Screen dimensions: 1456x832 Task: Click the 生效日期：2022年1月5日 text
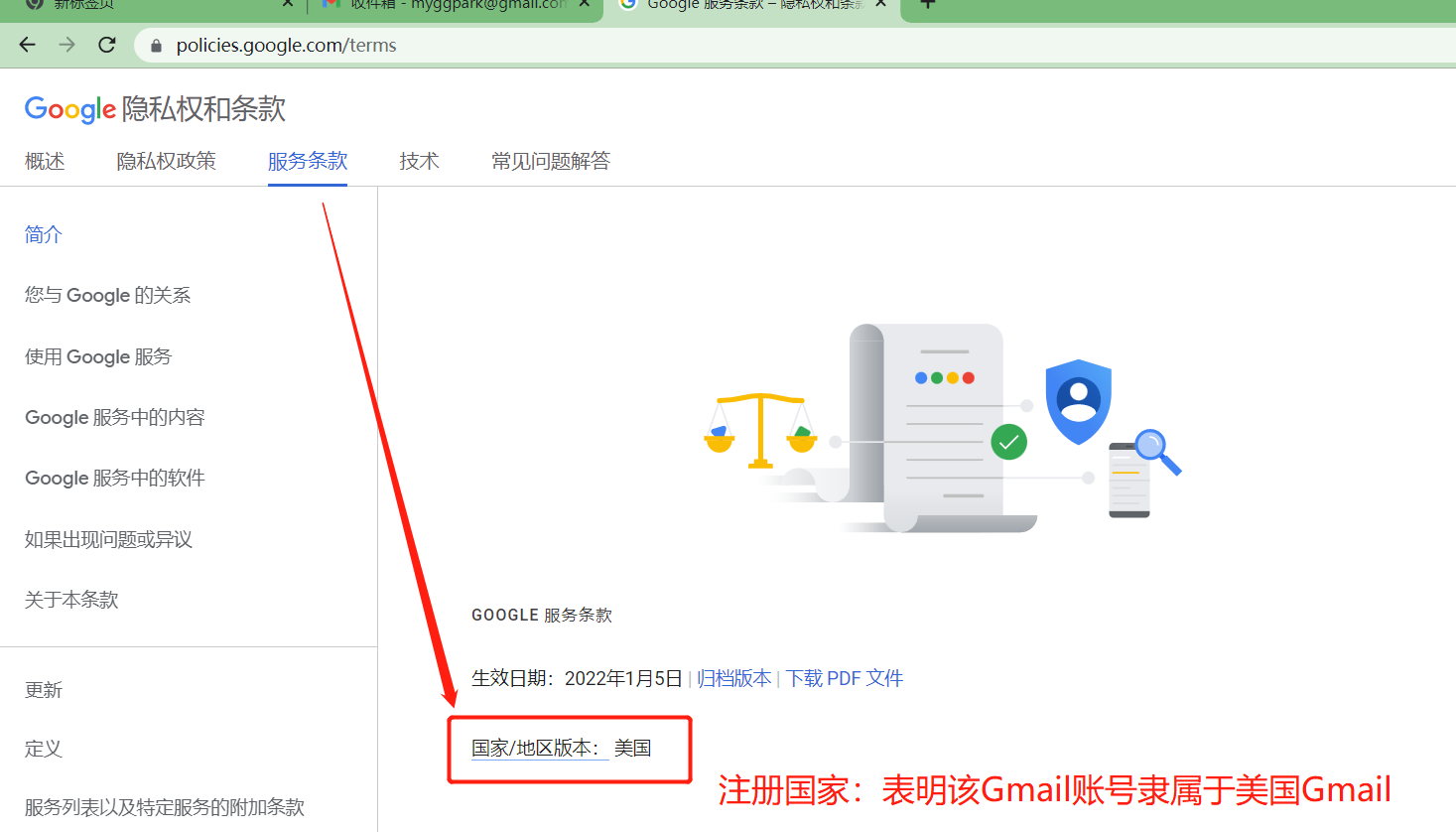(x=577, y=678)
